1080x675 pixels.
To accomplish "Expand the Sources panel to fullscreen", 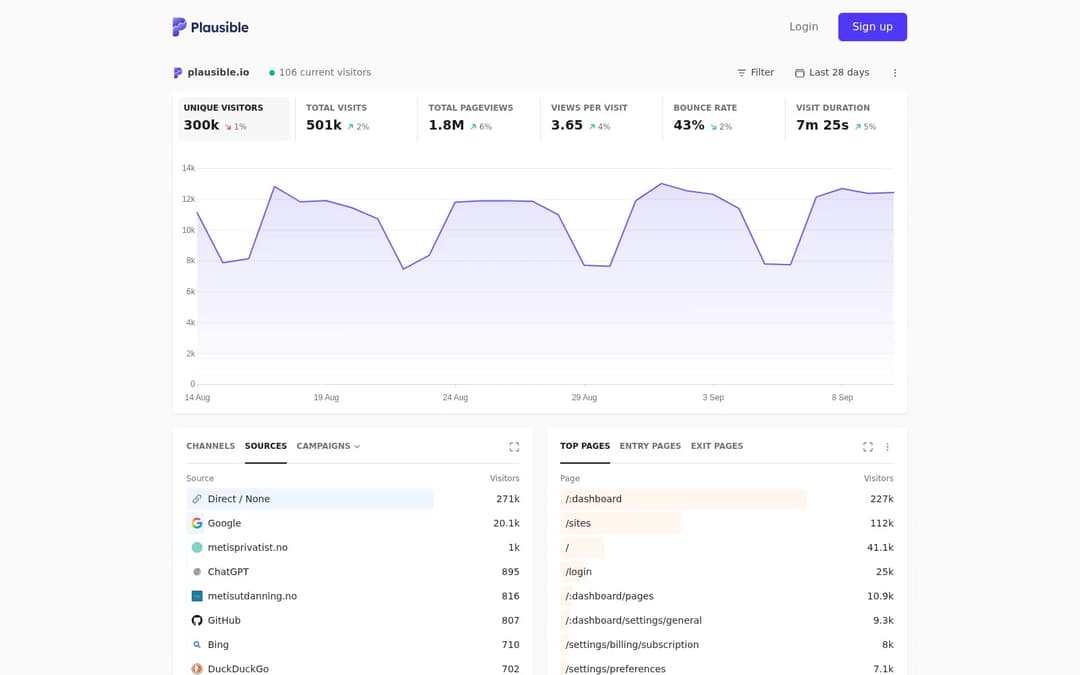I will pos(514,447).
